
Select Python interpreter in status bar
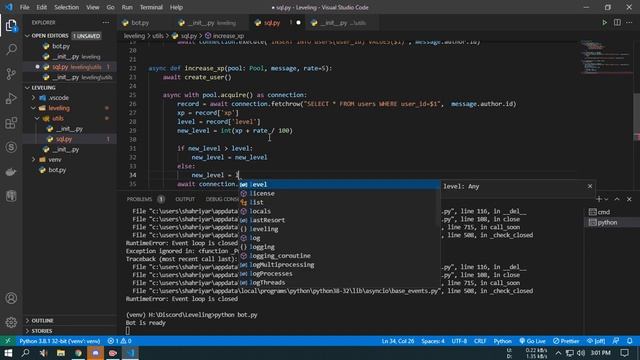pos(60,341)
